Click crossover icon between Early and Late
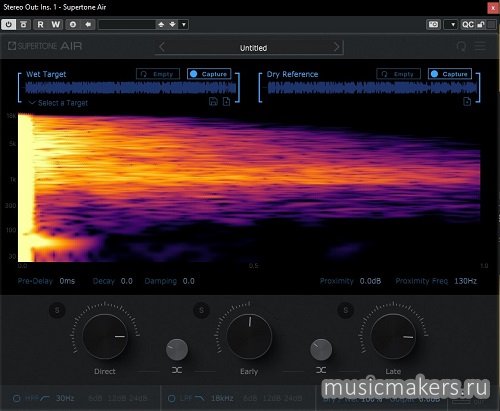Screen dimensions: 500x411 pos(321,370)
